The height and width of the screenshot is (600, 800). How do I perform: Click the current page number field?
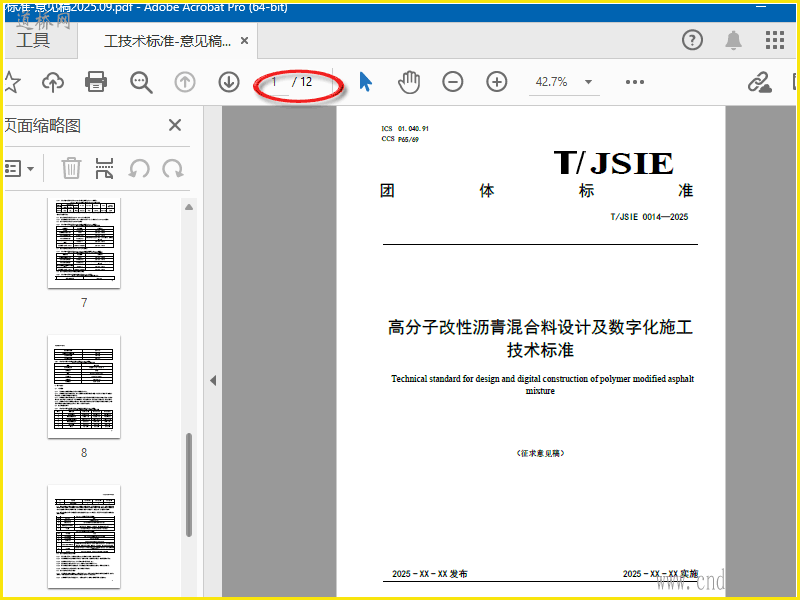pyautogui.click(x=275, y=82)
